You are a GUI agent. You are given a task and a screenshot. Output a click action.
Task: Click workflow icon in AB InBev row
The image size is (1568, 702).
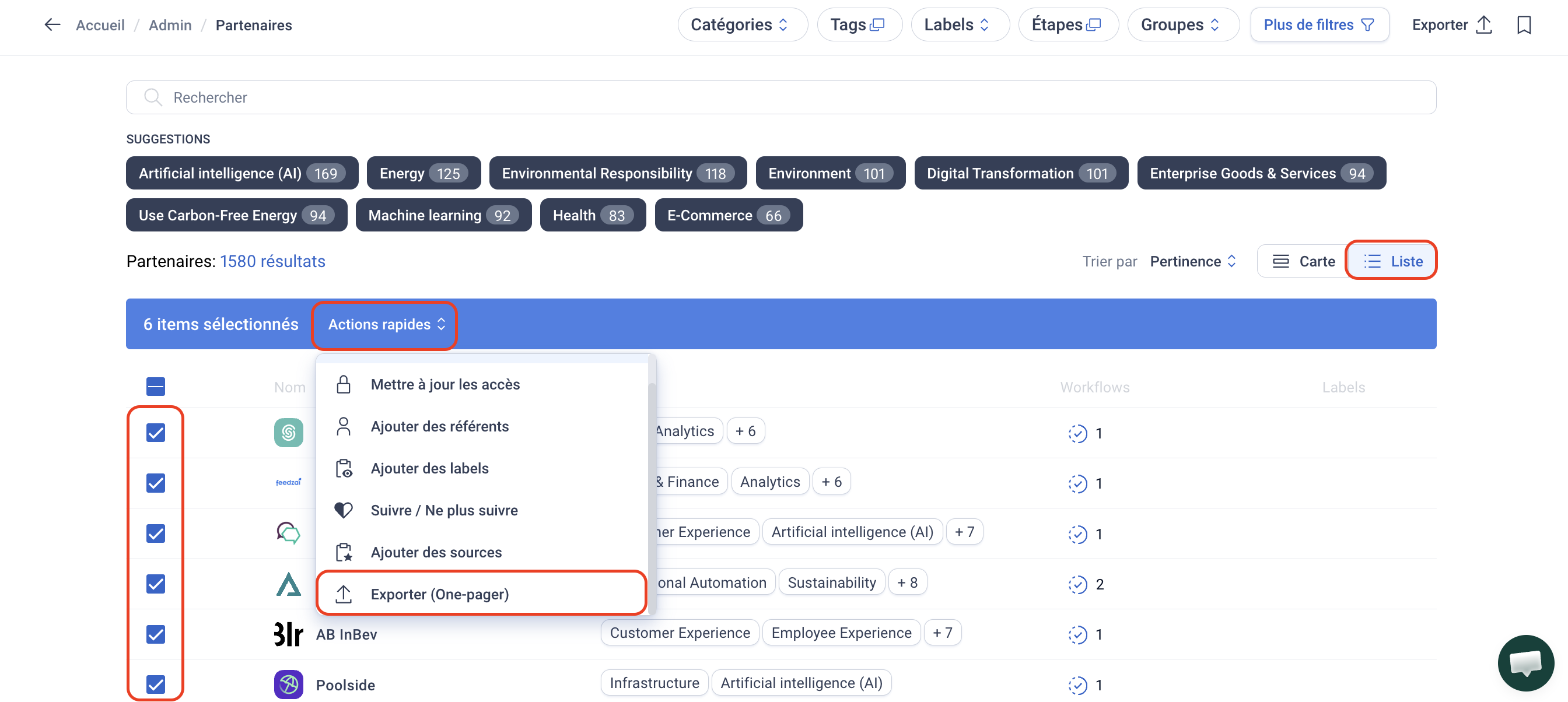coord(1077,634)
